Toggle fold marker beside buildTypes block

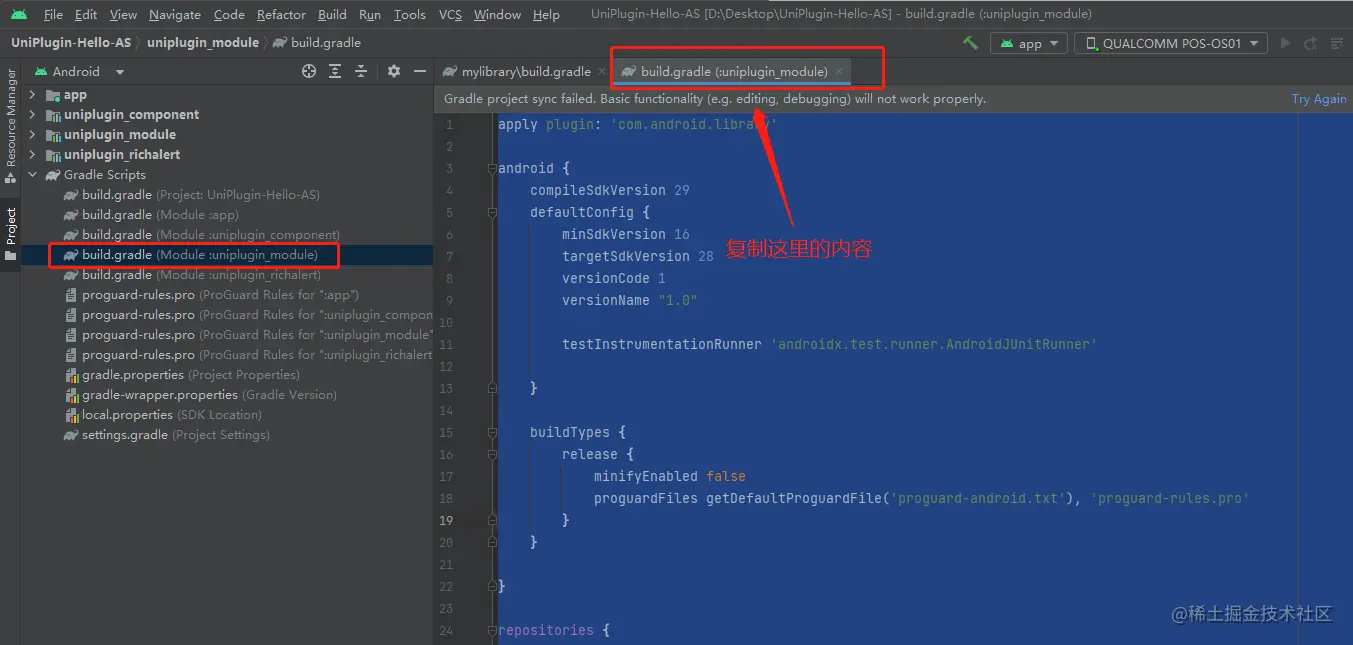click(492, 433)
